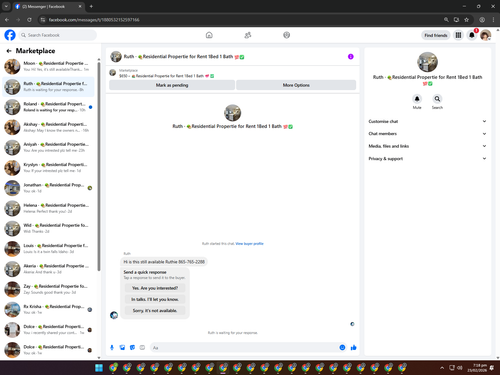This screenshot has width=500, height=375.
Task: Open the conversation with Ra Krisha
Action: point(48,310)
